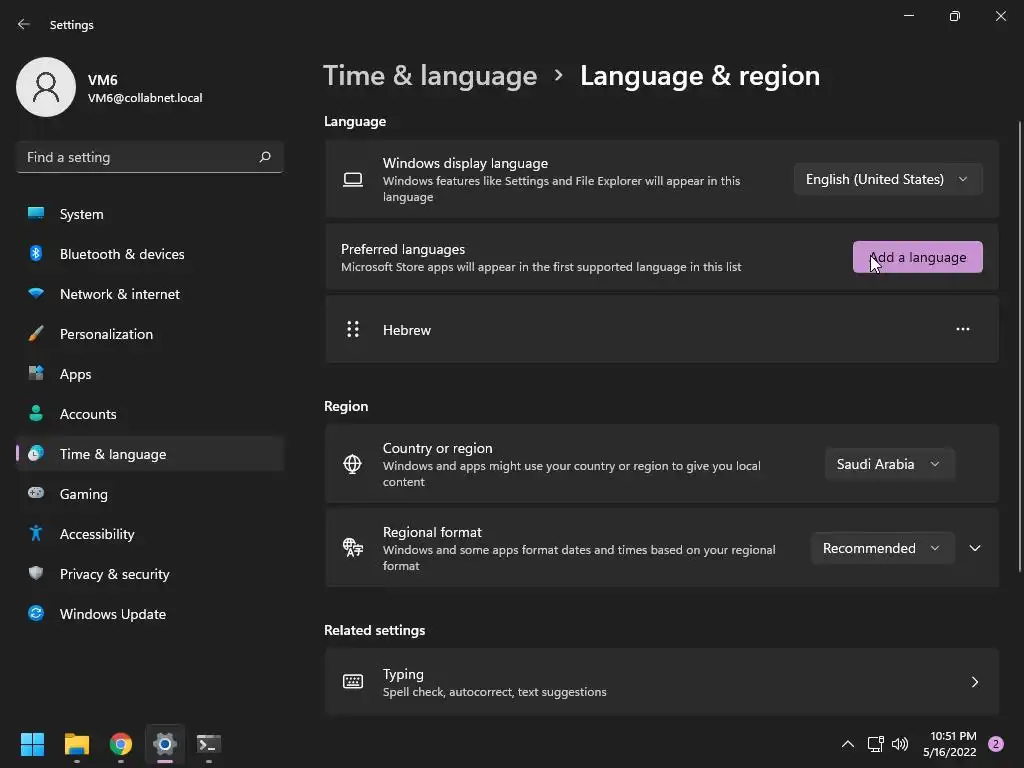Show hidden tray icons chevron
The width and height of the screenshot is (1024, 768).
(x=848, y=744)
